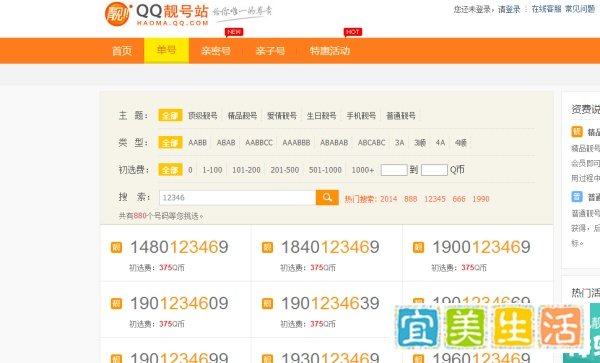Open the number 1480123469
Screen dimensions: 600x363
pyautogui.click(x=179, y=247)
